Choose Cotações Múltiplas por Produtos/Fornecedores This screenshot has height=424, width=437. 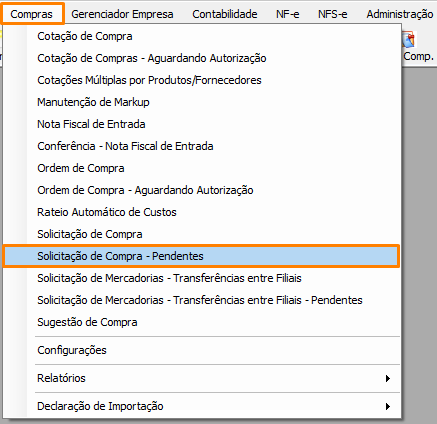[x=201, y=80]
